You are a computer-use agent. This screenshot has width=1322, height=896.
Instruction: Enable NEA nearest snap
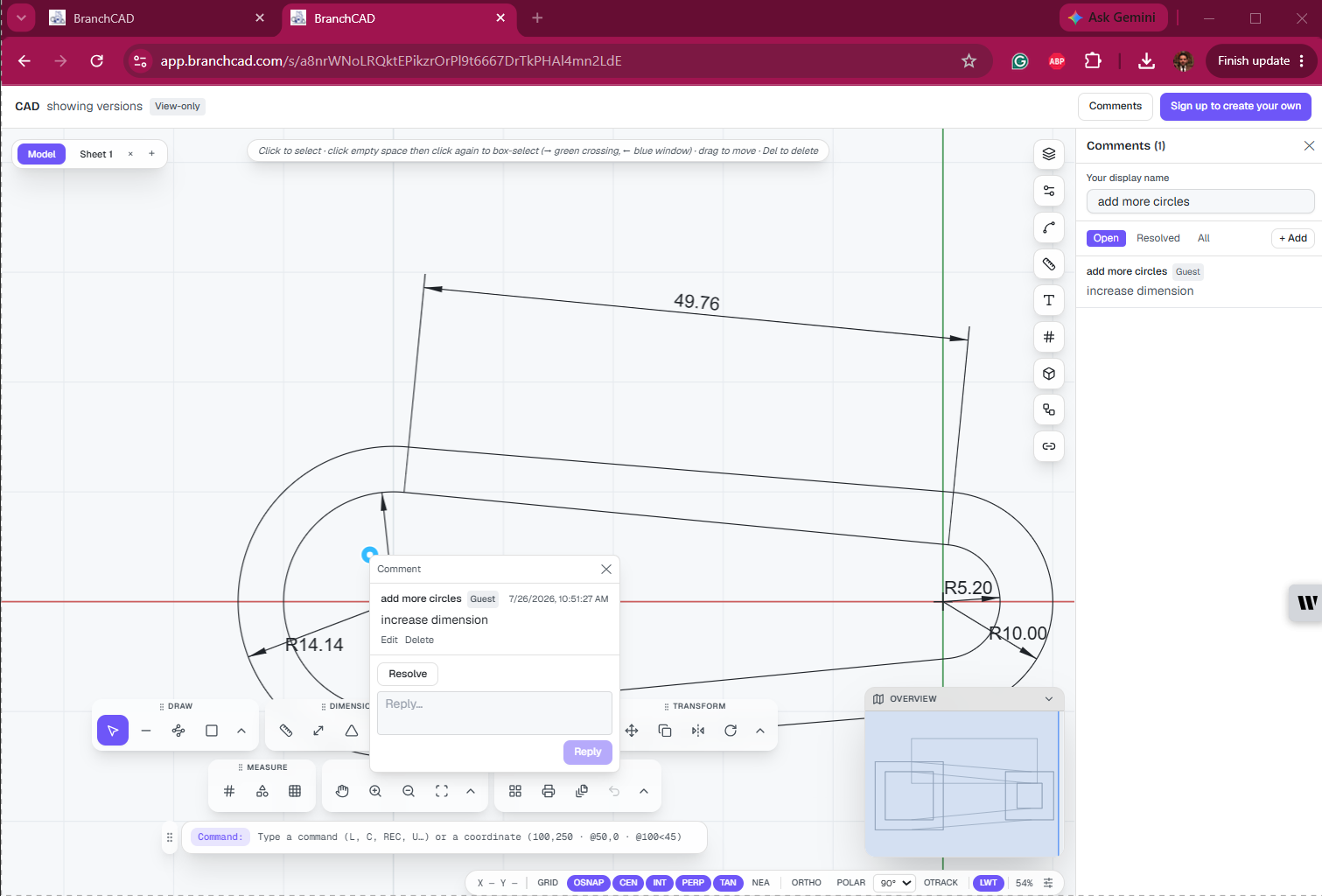(x=761, y=883)
